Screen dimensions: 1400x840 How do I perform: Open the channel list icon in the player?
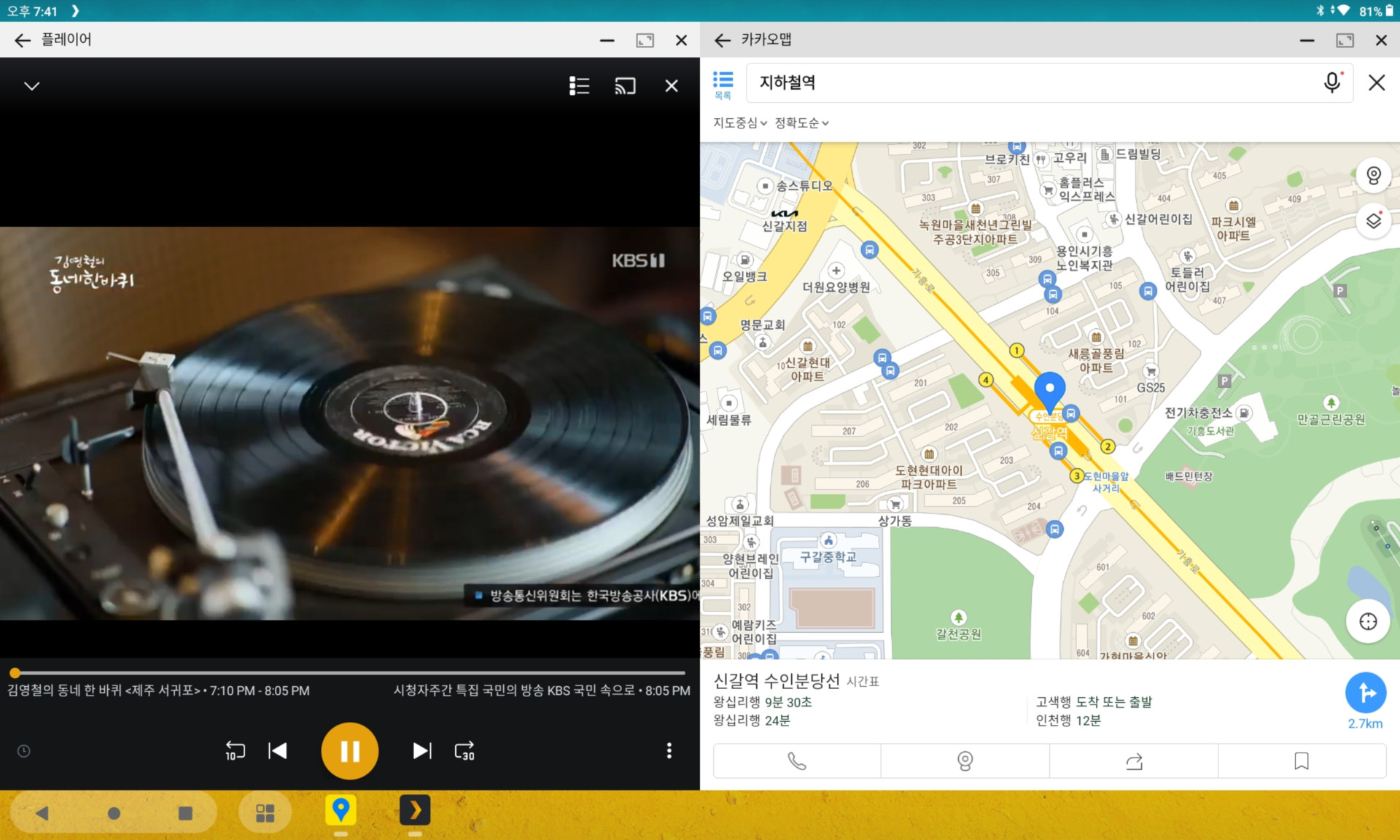point(579,86)
